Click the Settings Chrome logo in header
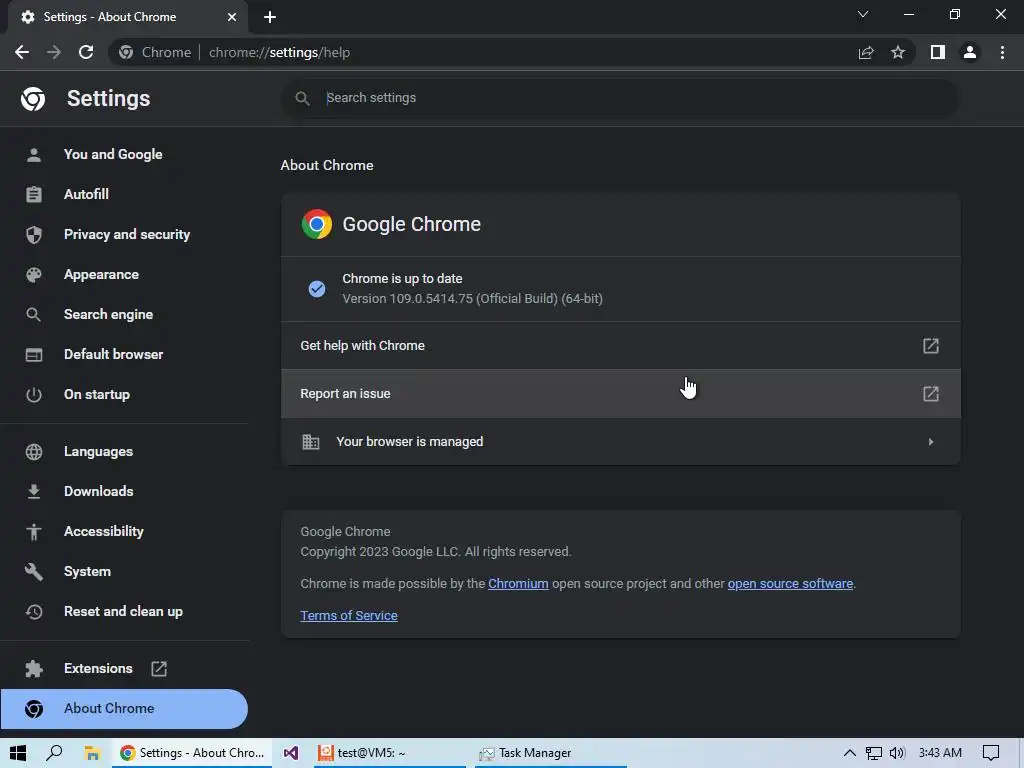This screenshot has height=768, width=1024. pyautogui.click(x=33, y=99)
